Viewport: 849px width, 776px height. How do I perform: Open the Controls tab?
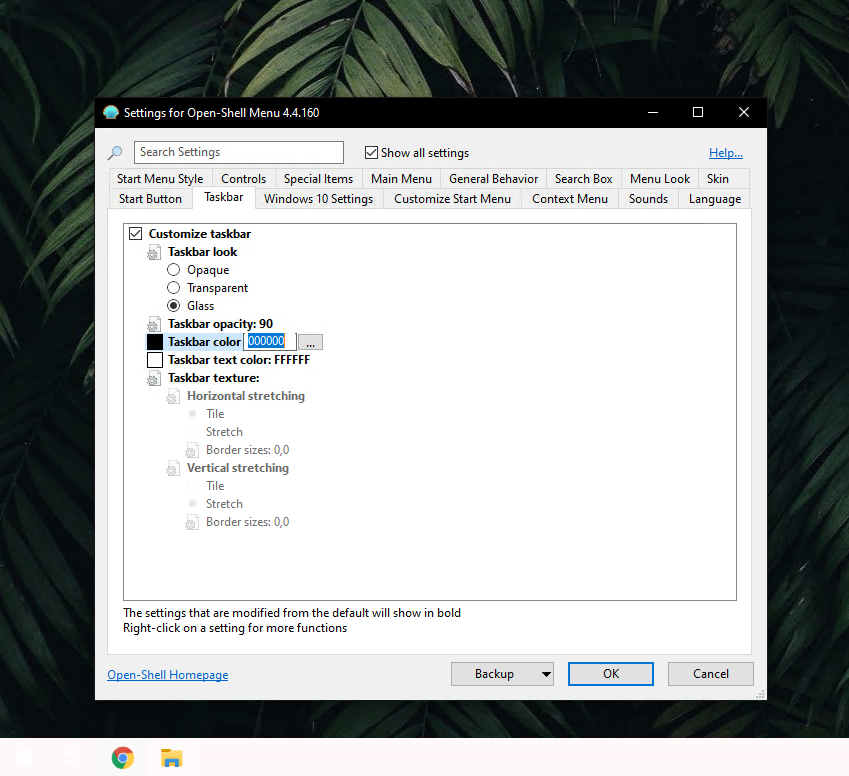tap(244, 179)
